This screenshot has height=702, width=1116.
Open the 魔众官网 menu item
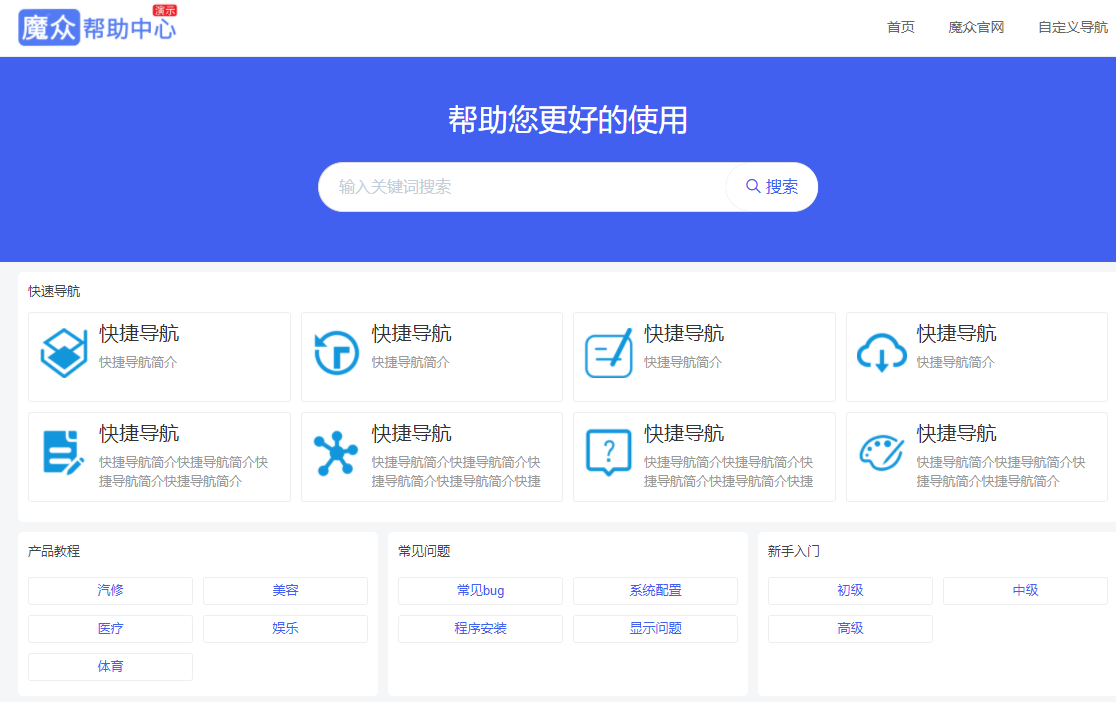tap(975, 27)
